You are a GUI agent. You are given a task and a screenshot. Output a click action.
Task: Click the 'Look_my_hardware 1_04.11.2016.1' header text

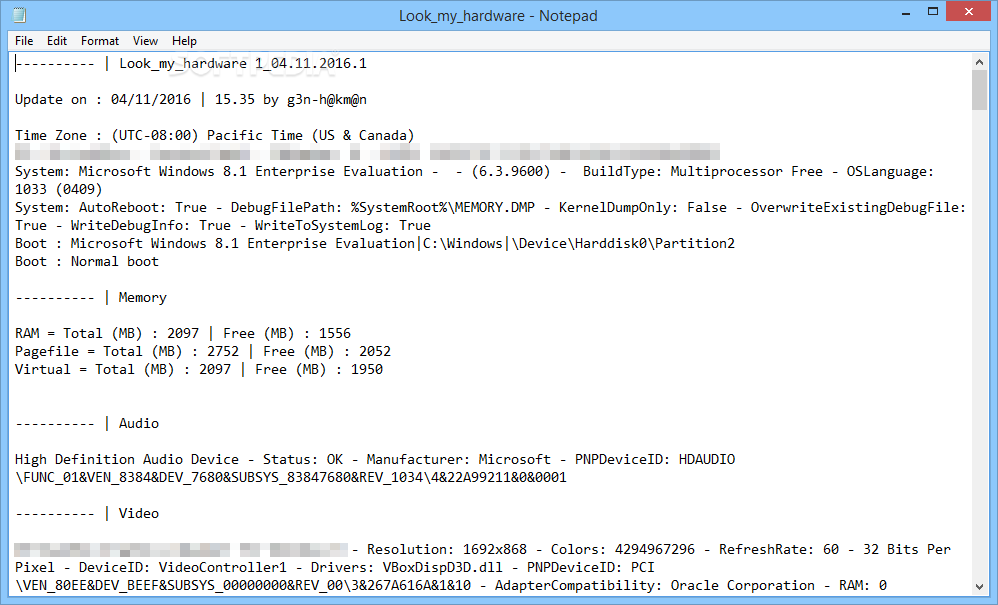(x=243, y=64)
